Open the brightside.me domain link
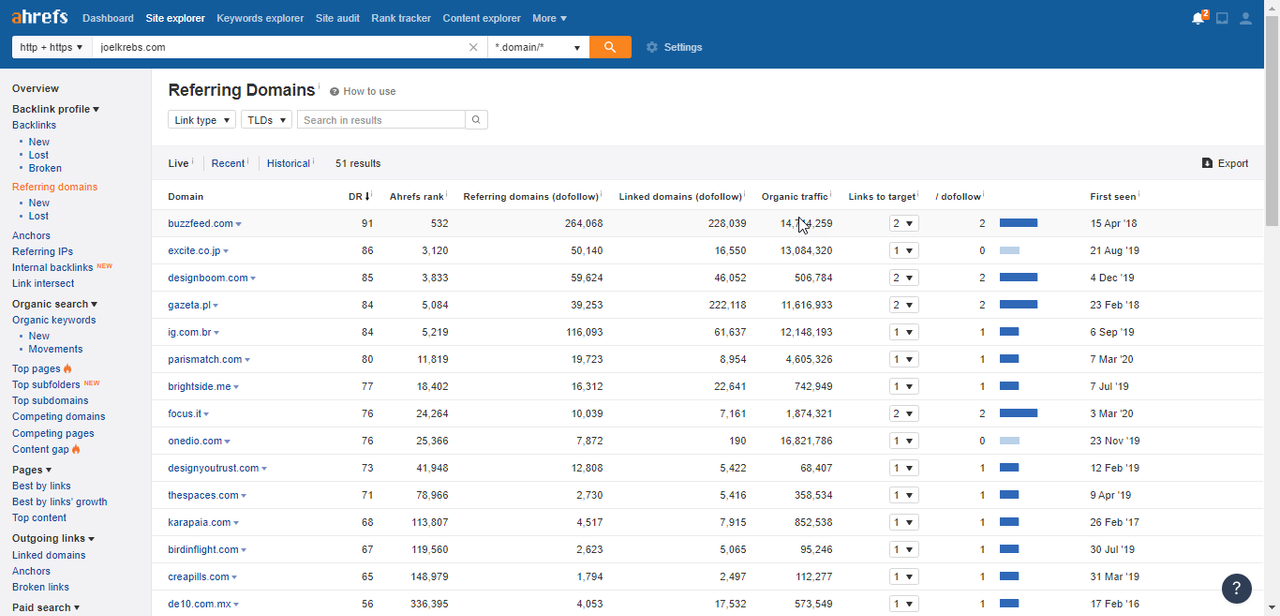 (199, 386)
